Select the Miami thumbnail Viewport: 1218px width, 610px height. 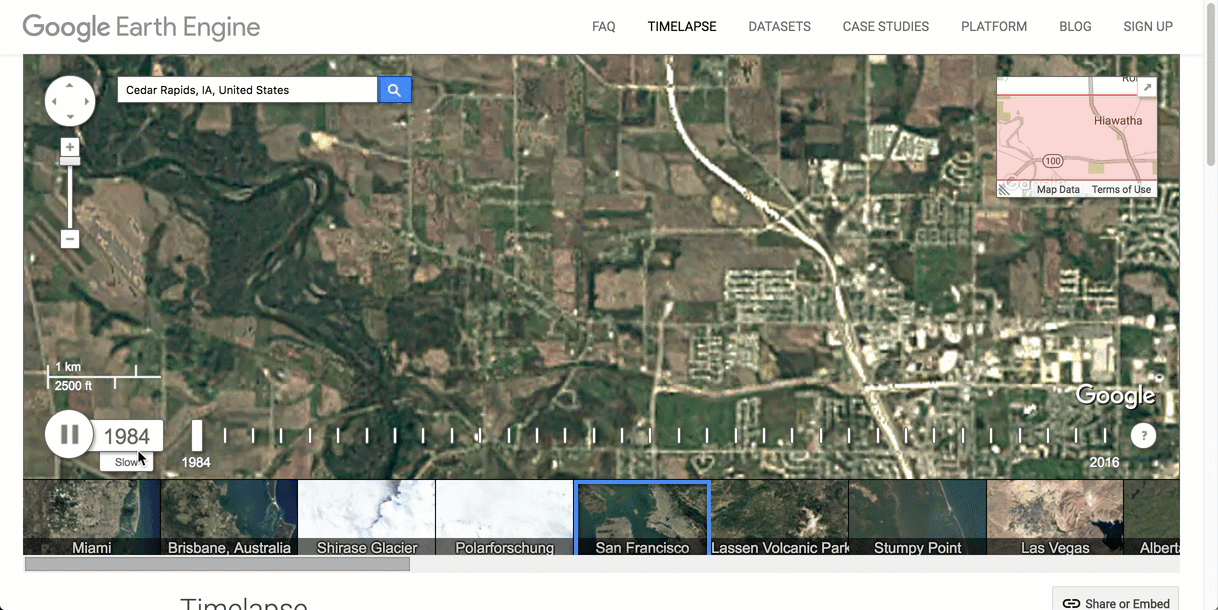pyautogui.click(x=92, y=517)
